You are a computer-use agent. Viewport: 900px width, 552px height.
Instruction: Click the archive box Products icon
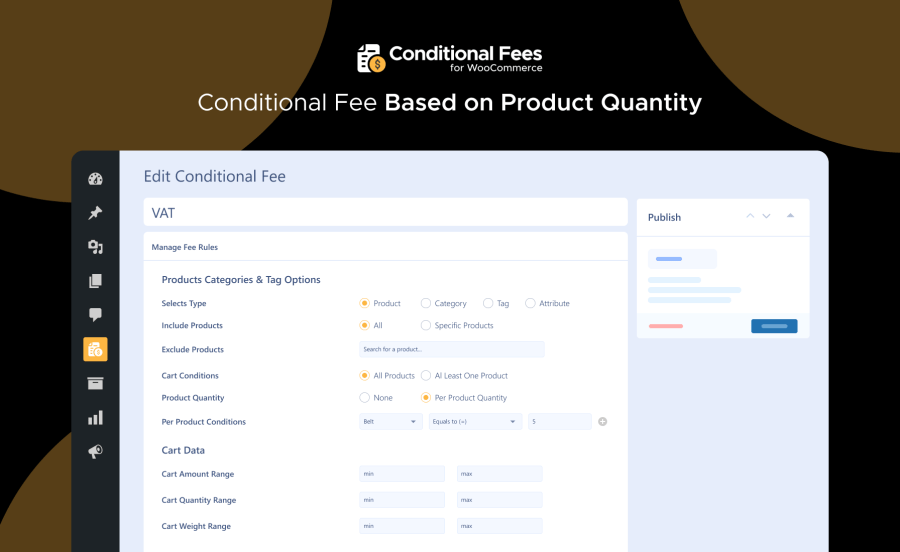click(95, 383)
